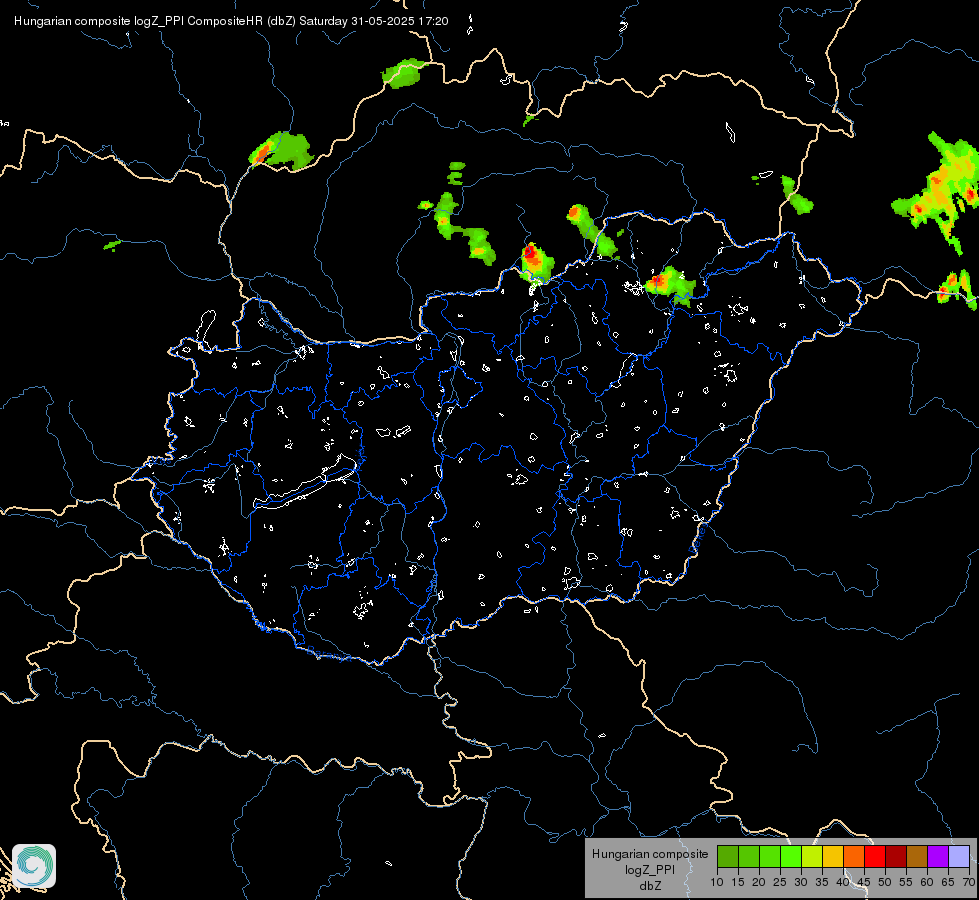Click the legend scale value "10"

click(x=717, y=883)
